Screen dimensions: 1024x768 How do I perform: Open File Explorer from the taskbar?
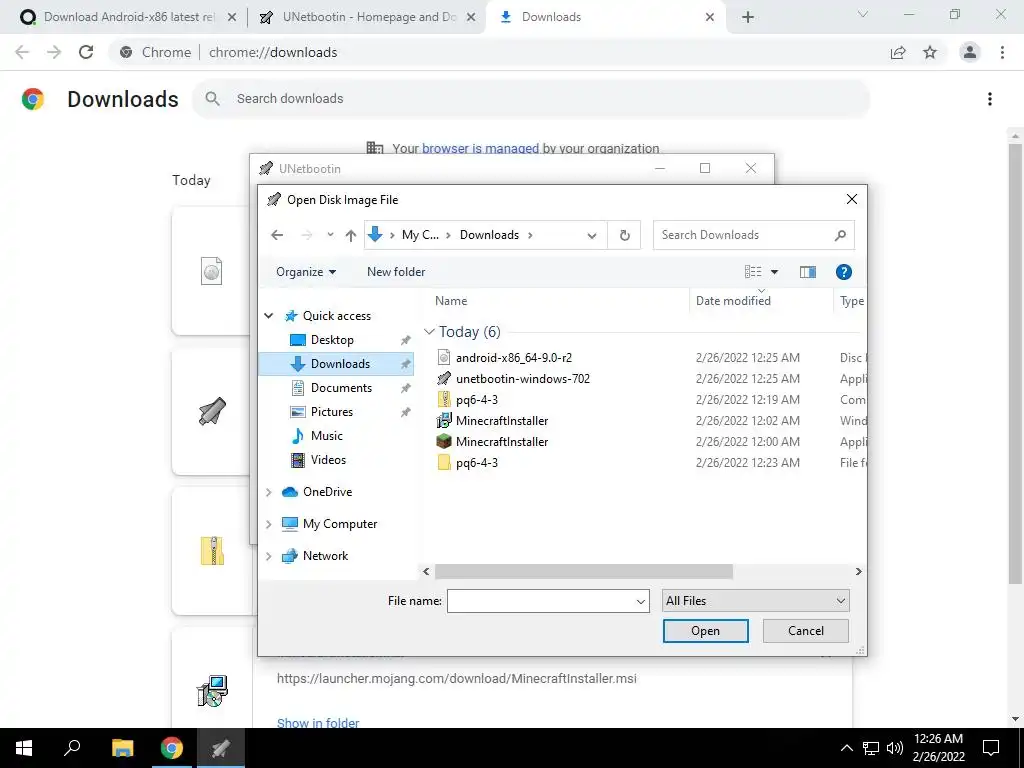[x=122, y=748]
